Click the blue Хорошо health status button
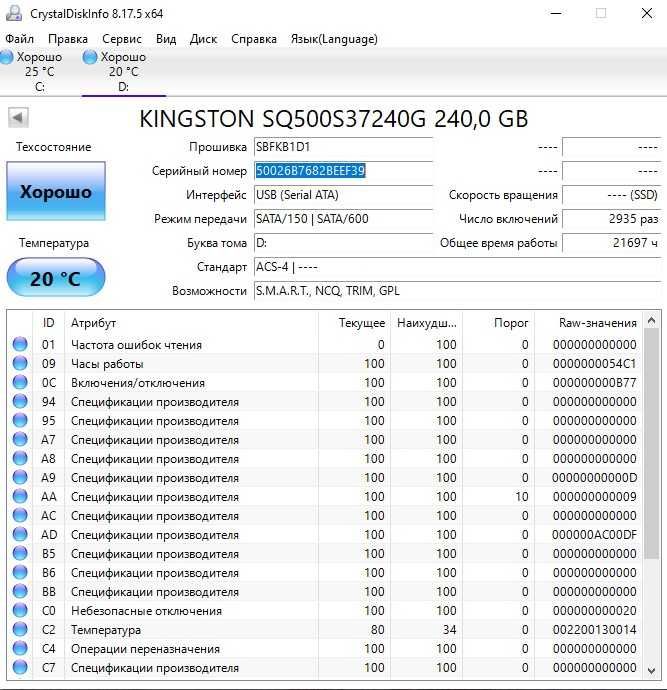 56,191
